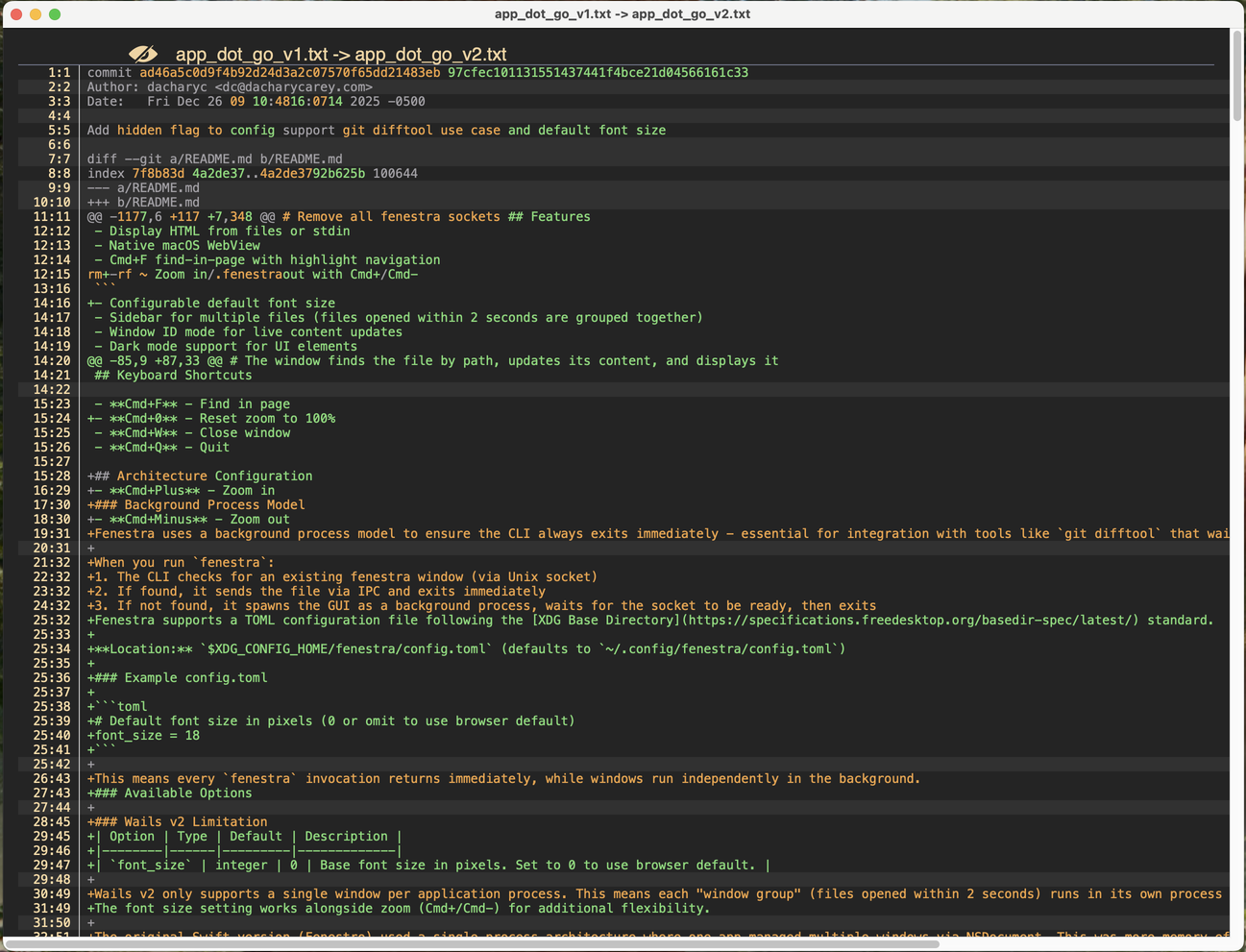Click the +++ b/README.md line
Image resolution: width=1246 pixels, height=952 pixels.
point(144,202)
